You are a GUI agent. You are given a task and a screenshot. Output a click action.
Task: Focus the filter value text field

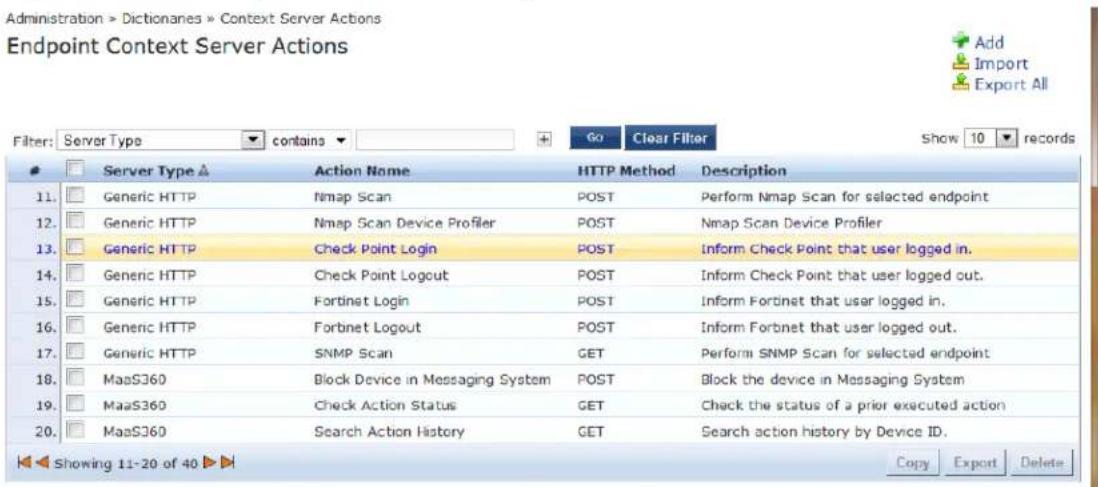point(435,139)
